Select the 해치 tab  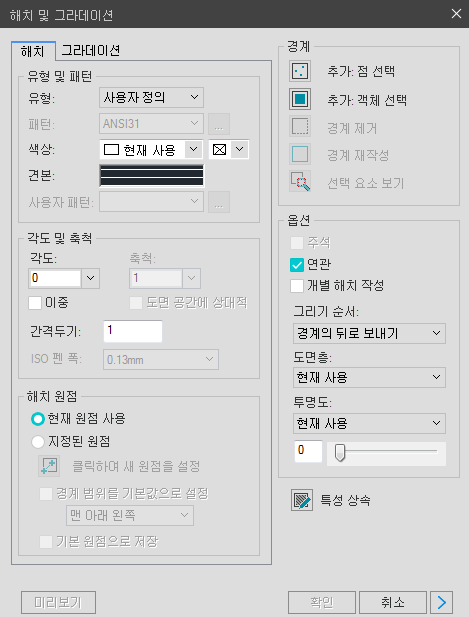point(33,51)
